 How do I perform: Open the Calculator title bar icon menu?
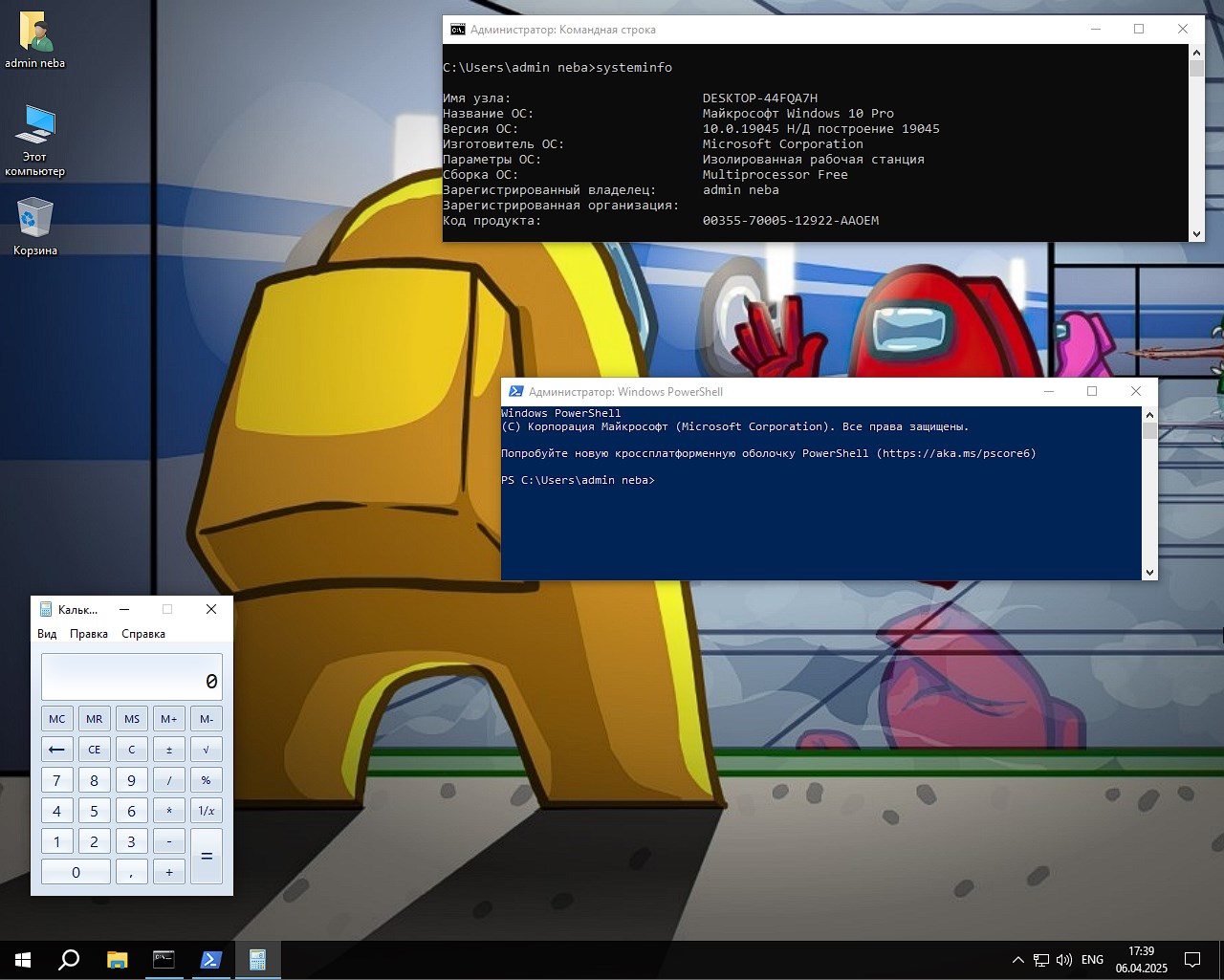pos(46,609)
